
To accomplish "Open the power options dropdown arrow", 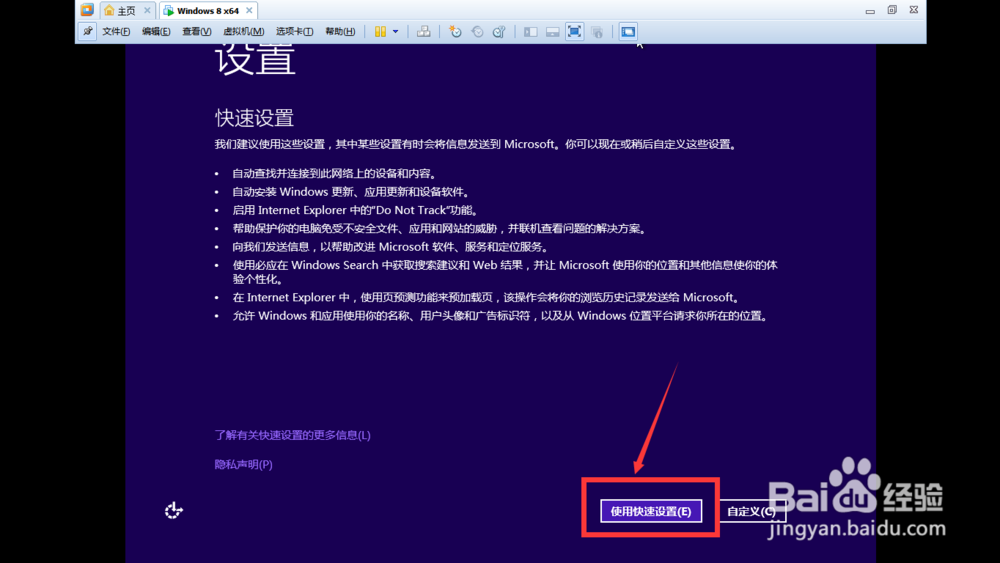I will pos(395,31).
